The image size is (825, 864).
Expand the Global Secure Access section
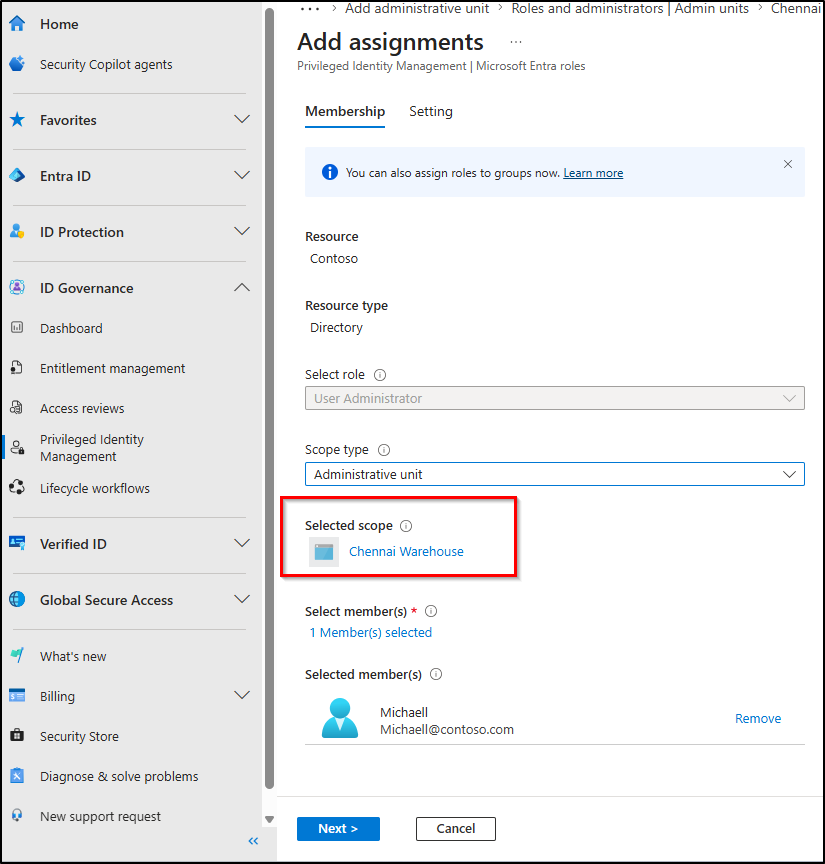click(242, 600)
